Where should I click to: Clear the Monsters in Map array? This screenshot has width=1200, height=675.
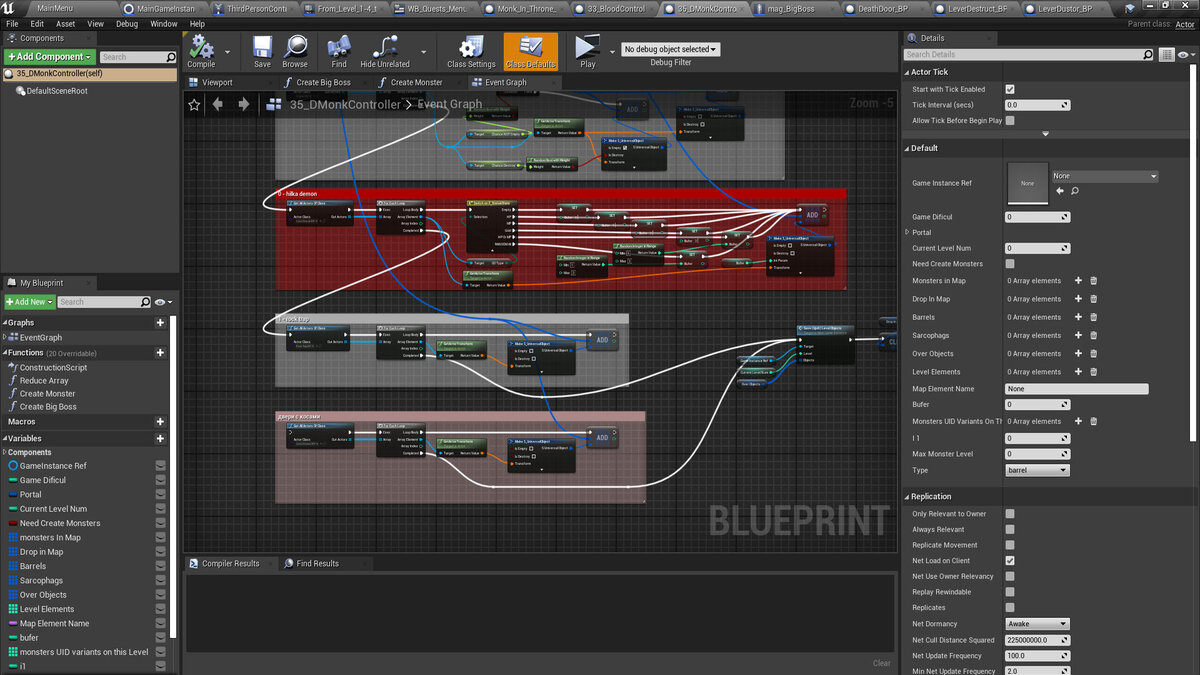1093,281
